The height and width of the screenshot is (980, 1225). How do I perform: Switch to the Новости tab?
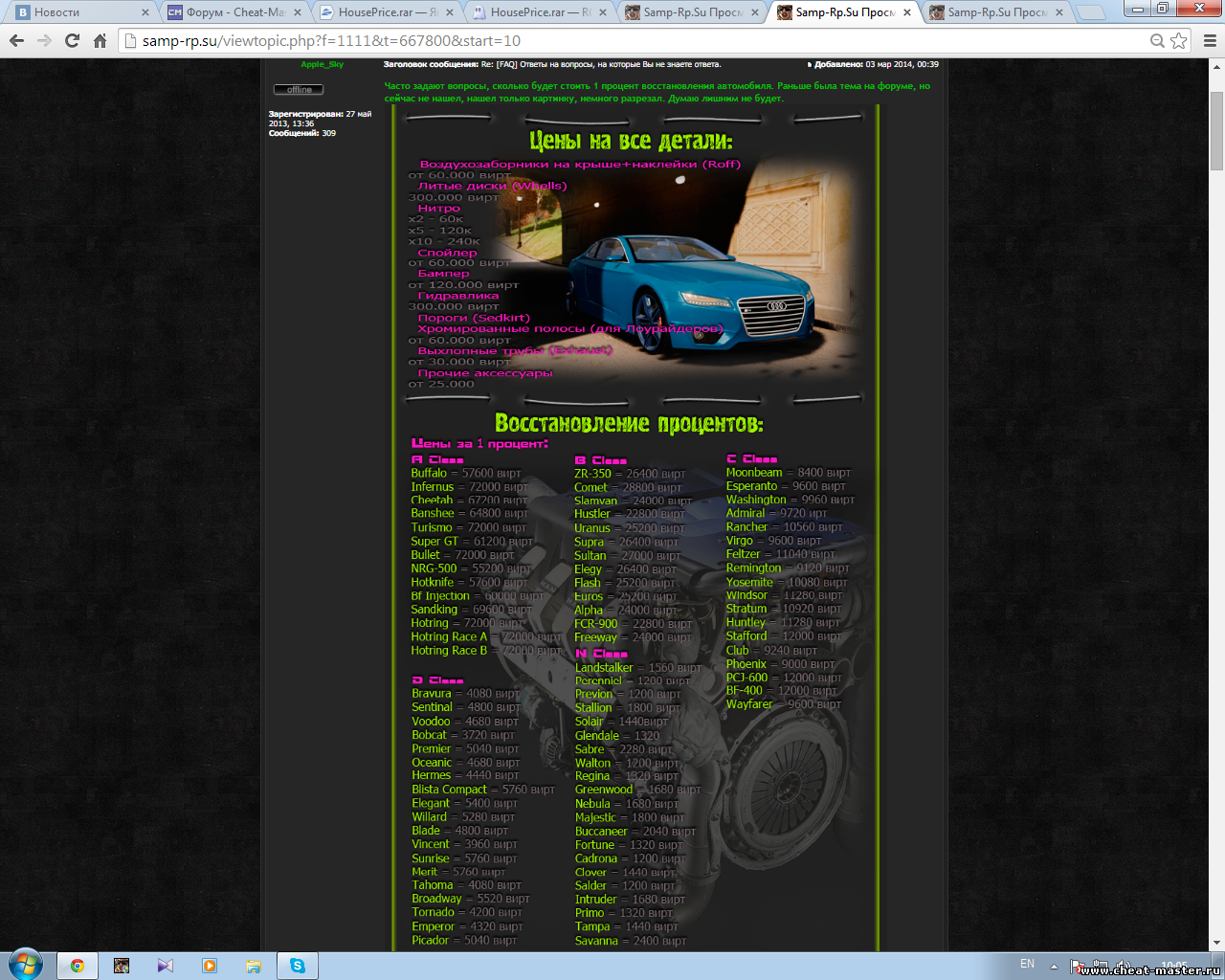click(x=81, y=12)
